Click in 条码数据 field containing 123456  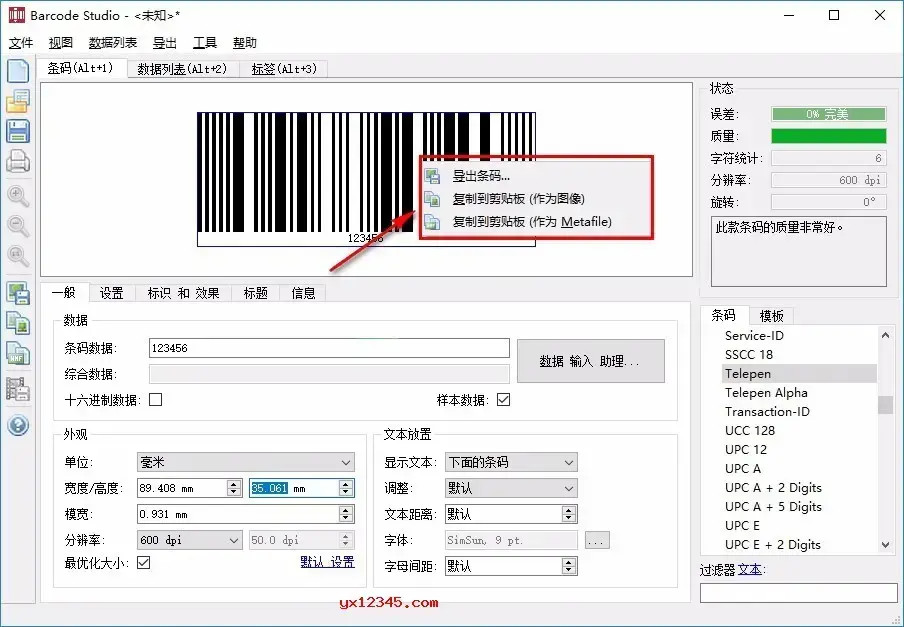click(329, 348)
